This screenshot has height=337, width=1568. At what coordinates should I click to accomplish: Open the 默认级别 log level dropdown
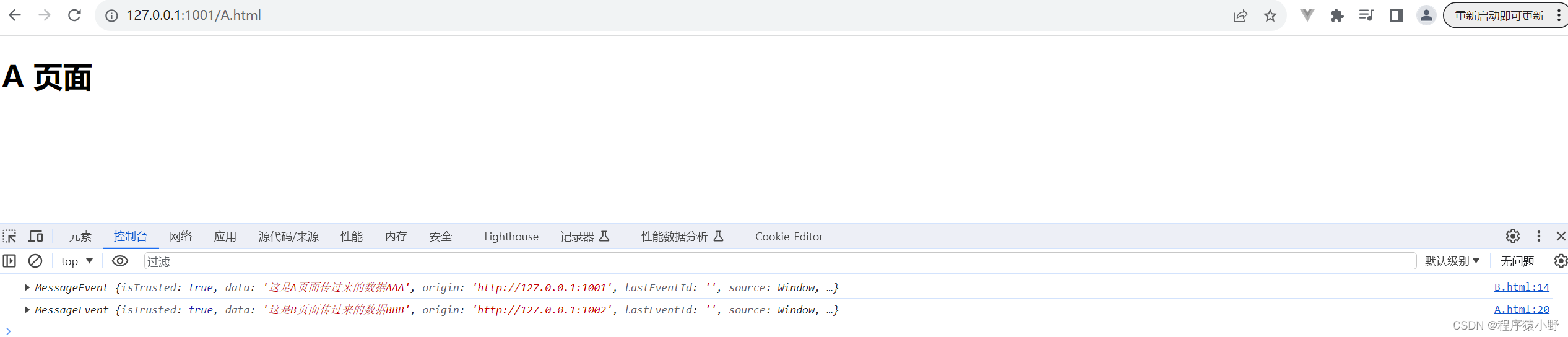(x=1452, y=261)
